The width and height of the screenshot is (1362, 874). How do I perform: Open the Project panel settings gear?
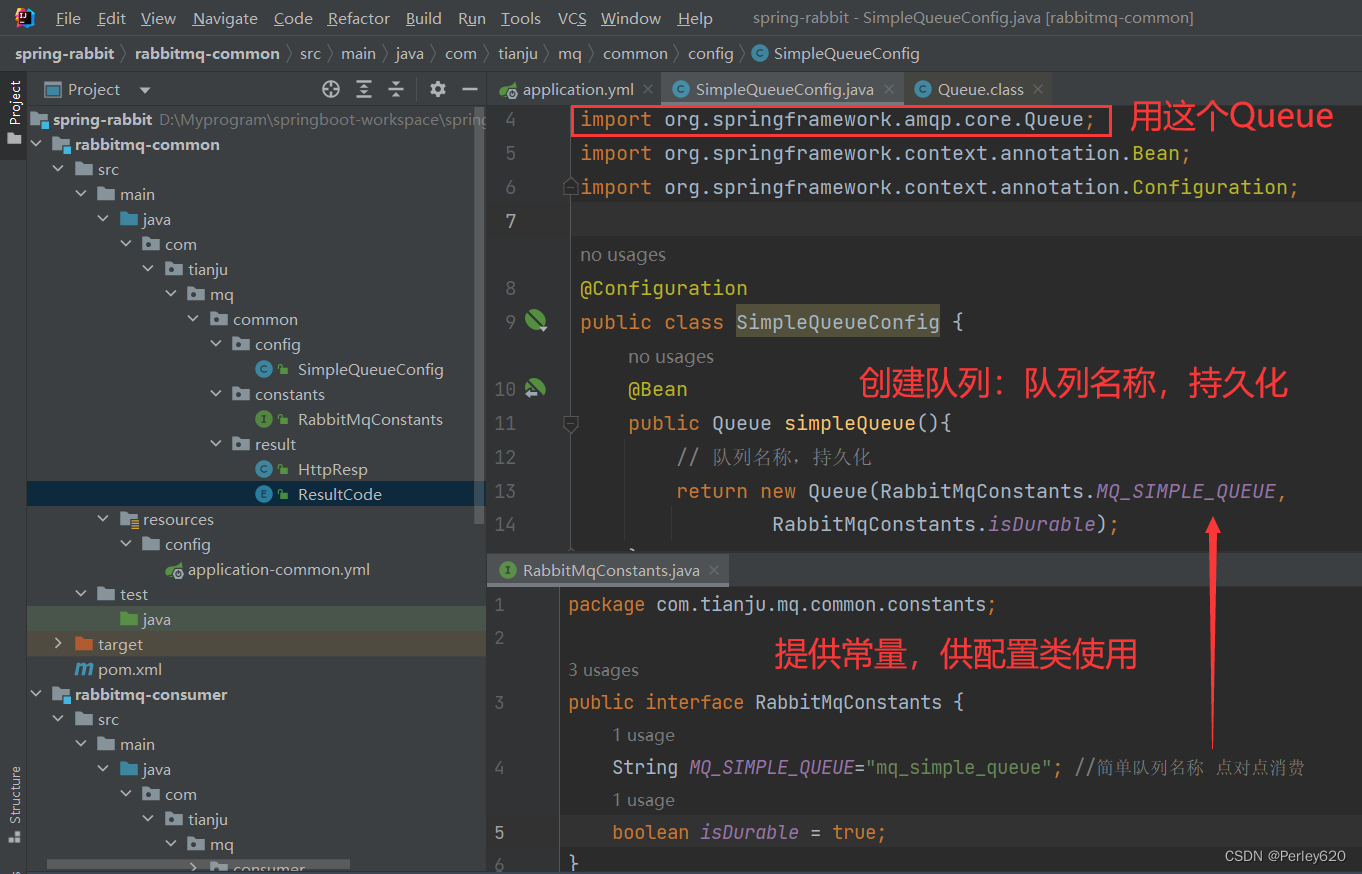point(438,89)
